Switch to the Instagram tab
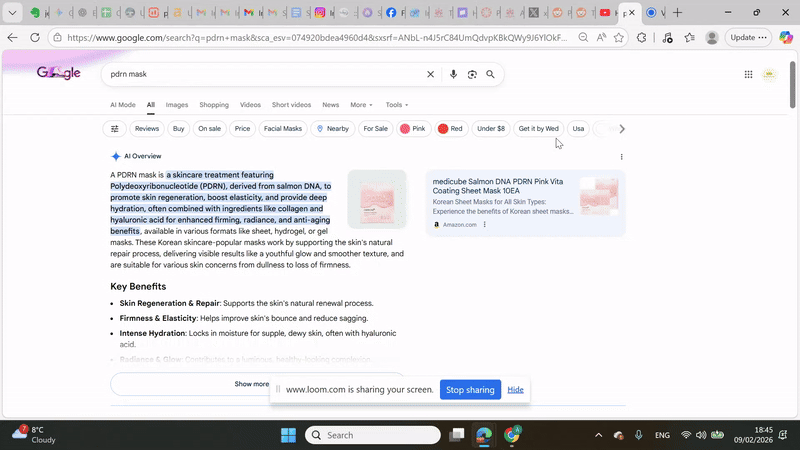 pos(320,13)
